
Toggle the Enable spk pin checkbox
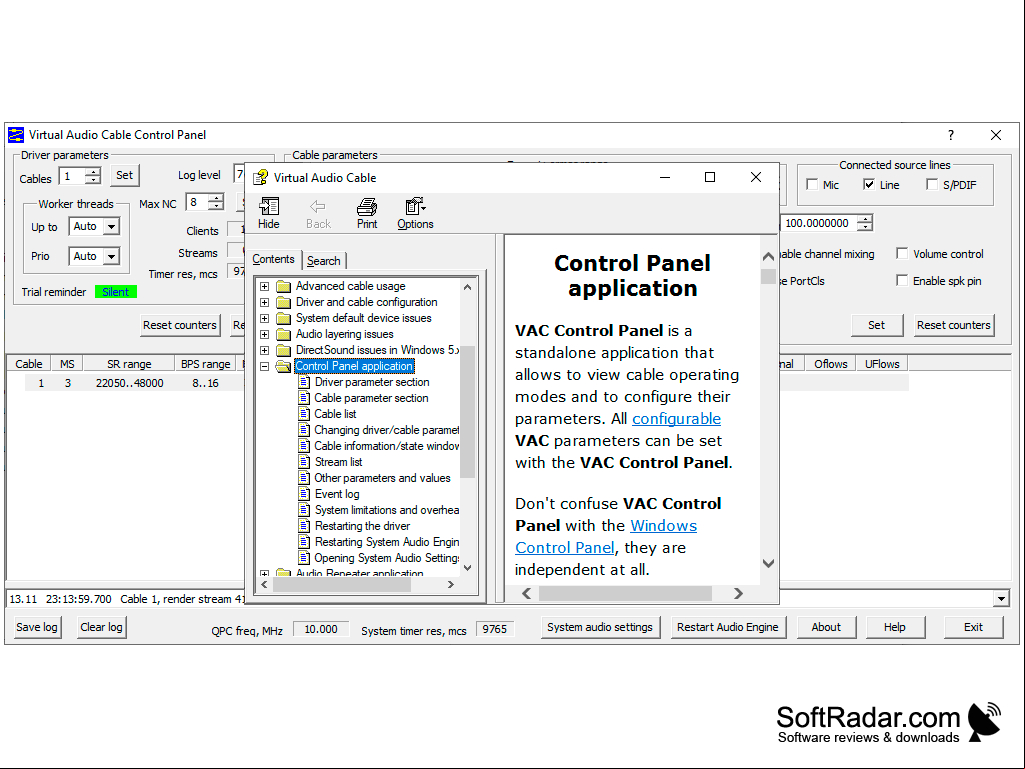(902, 281)
